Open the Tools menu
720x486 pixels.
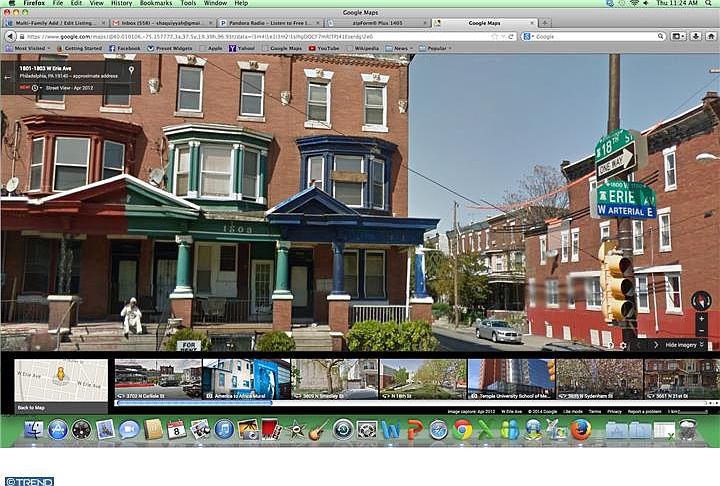[188, 3]
